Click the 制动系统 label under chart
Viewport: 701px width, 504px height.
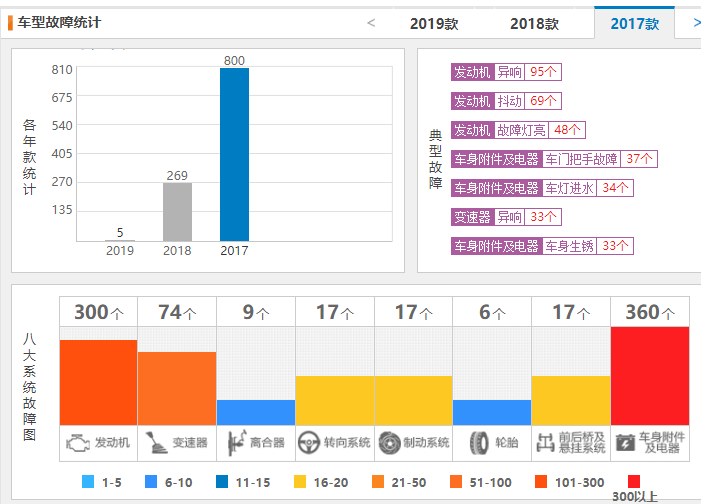tap(426, 443)
